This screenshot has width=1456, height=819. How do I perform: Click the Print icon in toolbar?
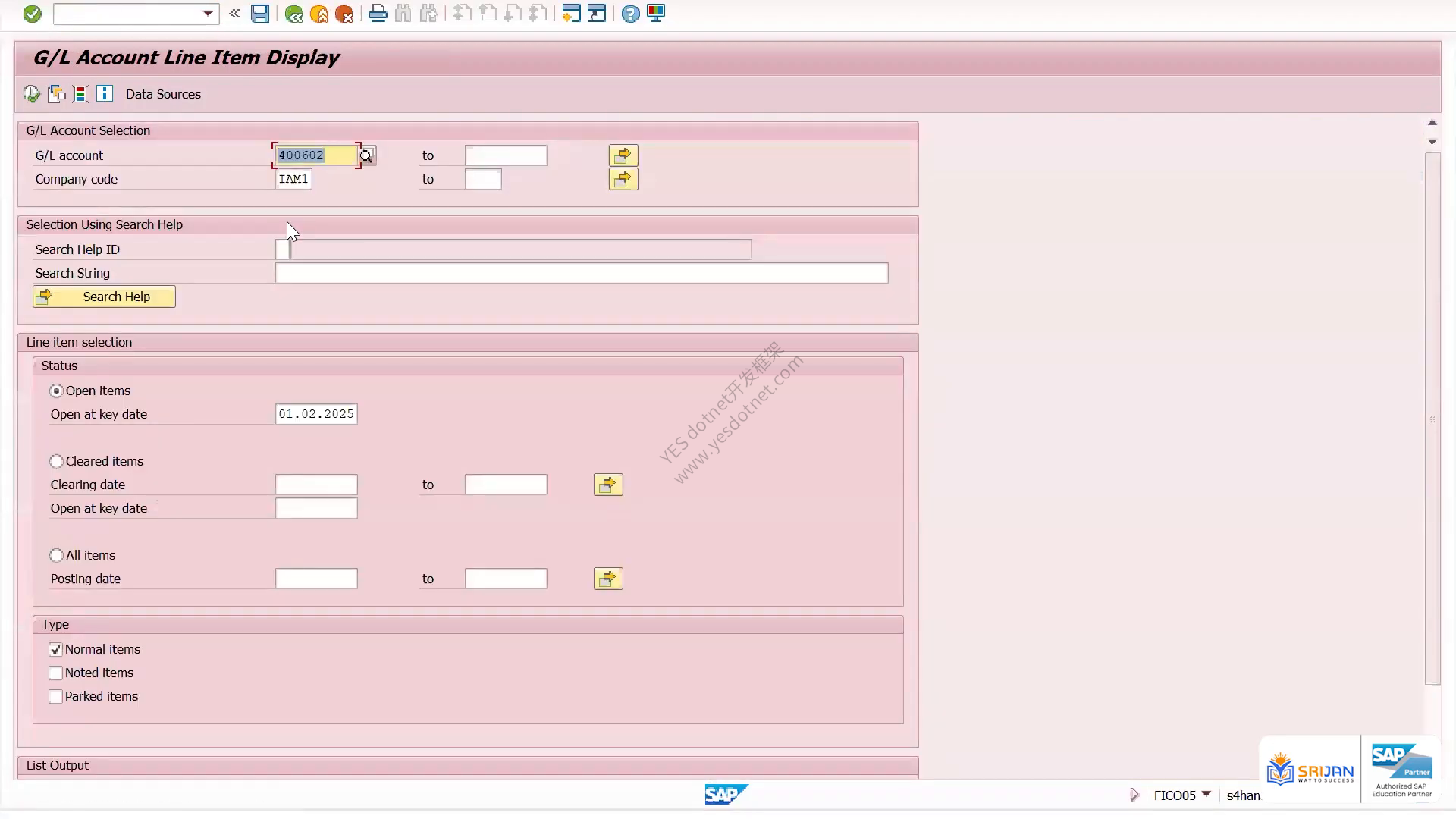point(378,14)
